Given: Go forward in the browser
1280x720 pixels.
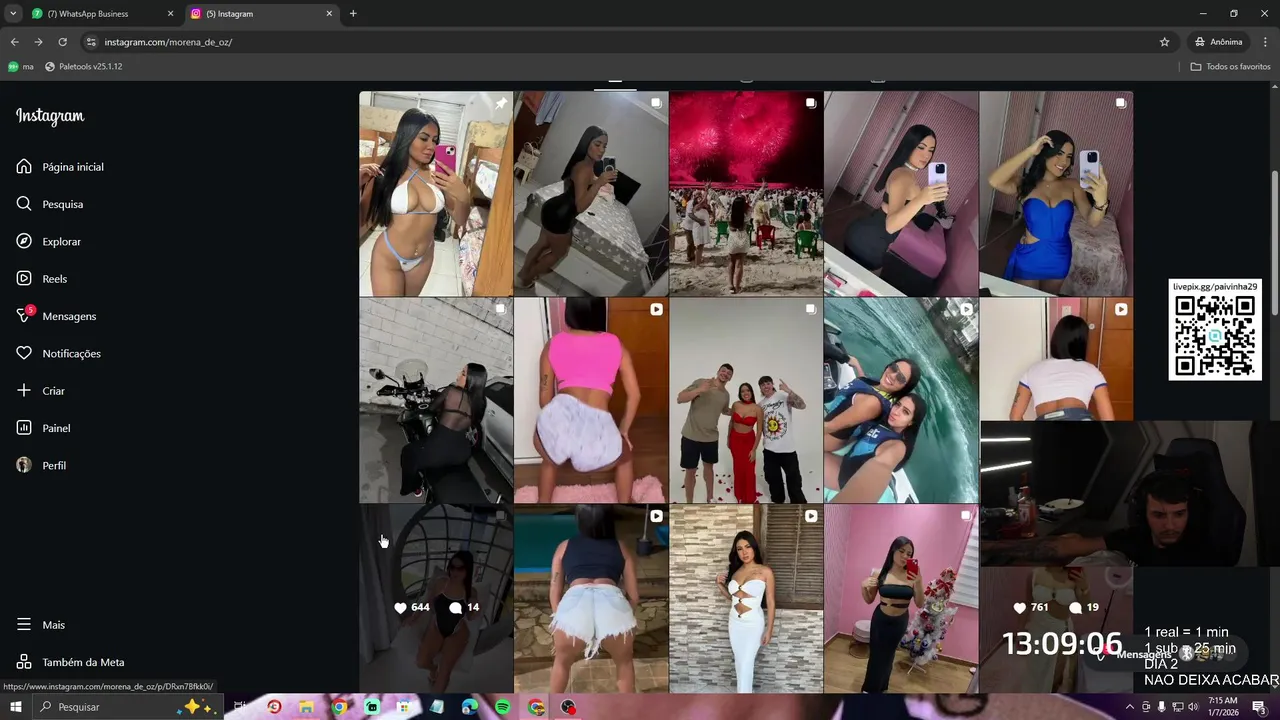Looking at the screenshot, I should [38, 42].
